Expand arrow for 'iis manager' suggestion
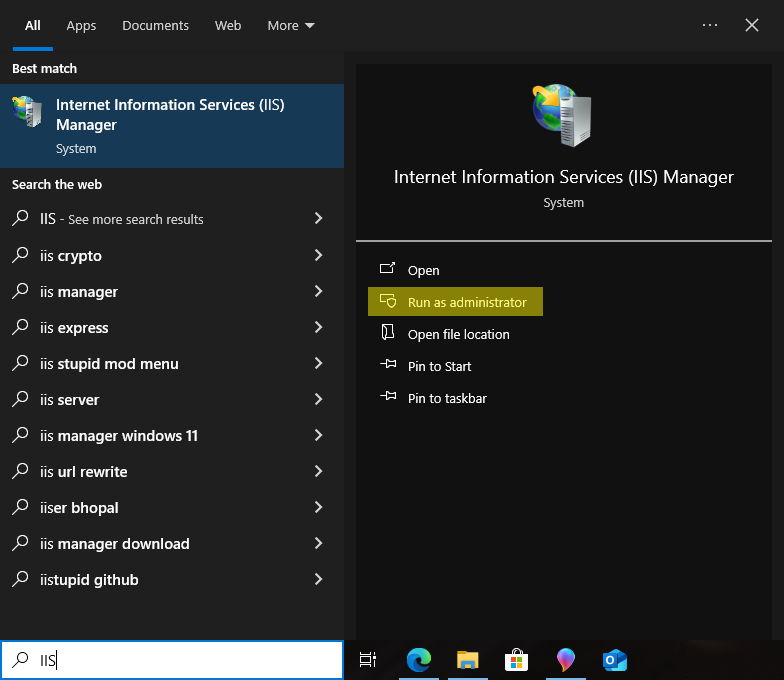The height and width of the screenshot is (680, 784). (x=318, y=291)
